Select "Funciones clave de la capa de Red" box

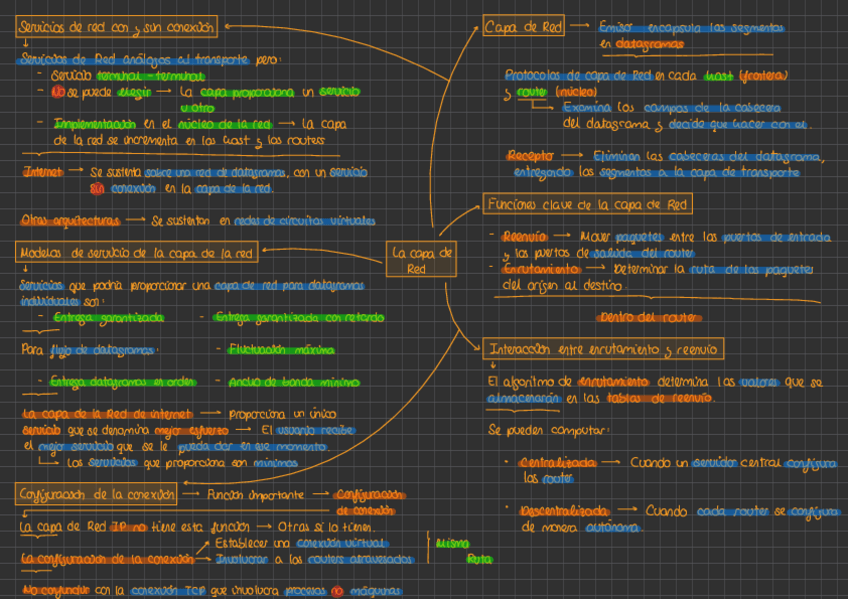pyautogui.click(x=588, y=205)
